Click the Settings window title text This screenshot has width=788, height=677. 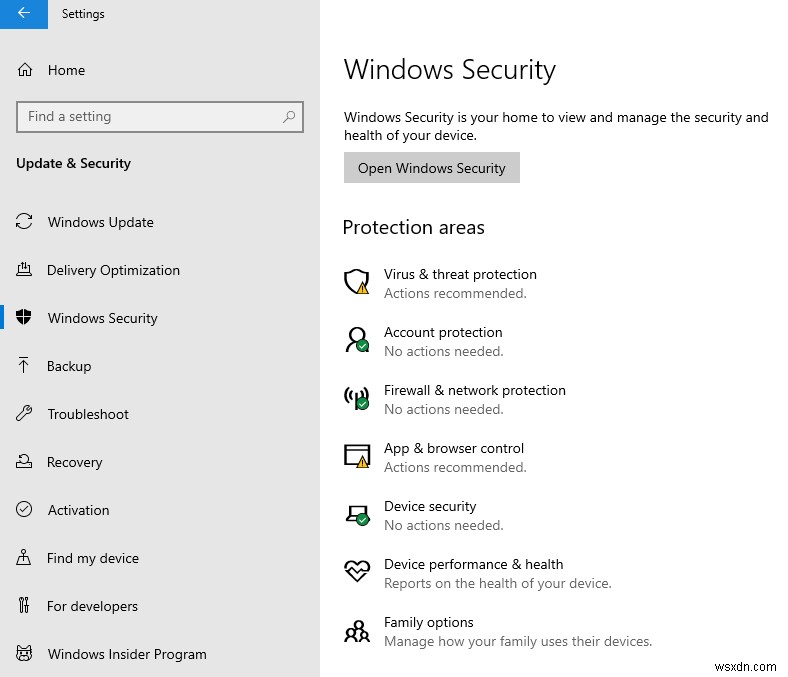click(x=83, y=14)
